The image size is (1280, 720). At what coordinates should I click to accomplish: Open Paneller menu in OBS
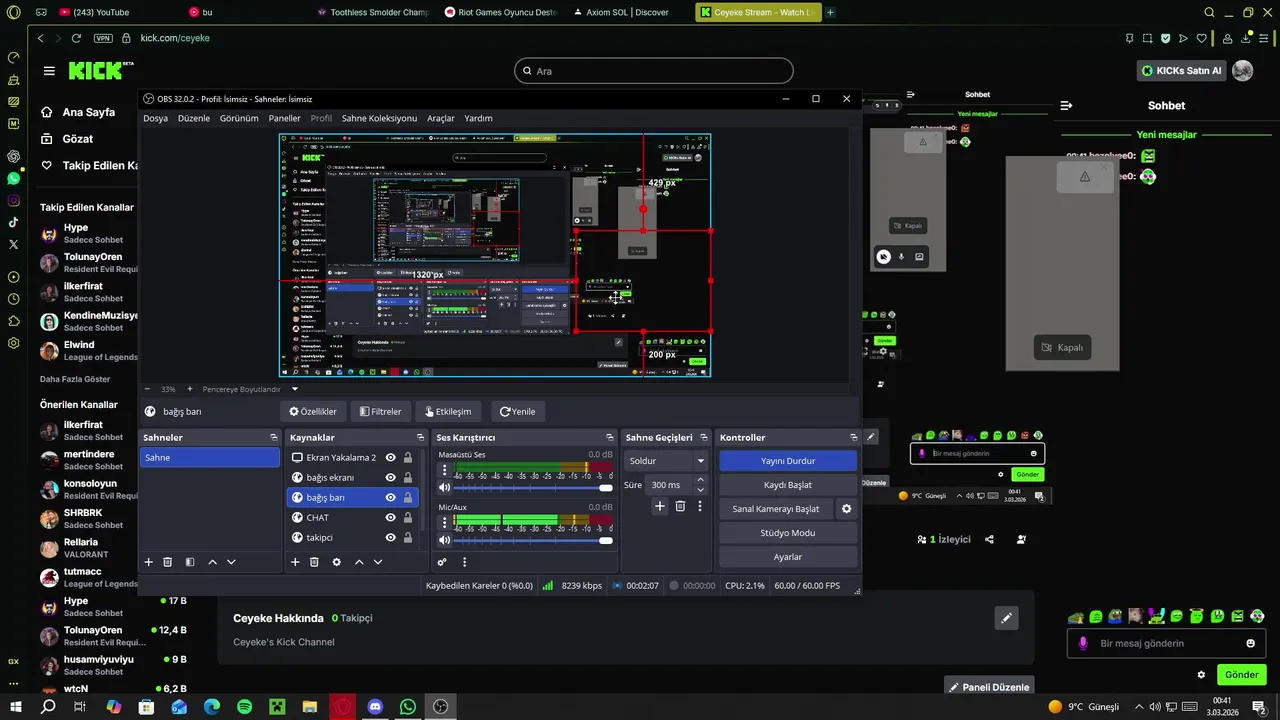[284, 118]
